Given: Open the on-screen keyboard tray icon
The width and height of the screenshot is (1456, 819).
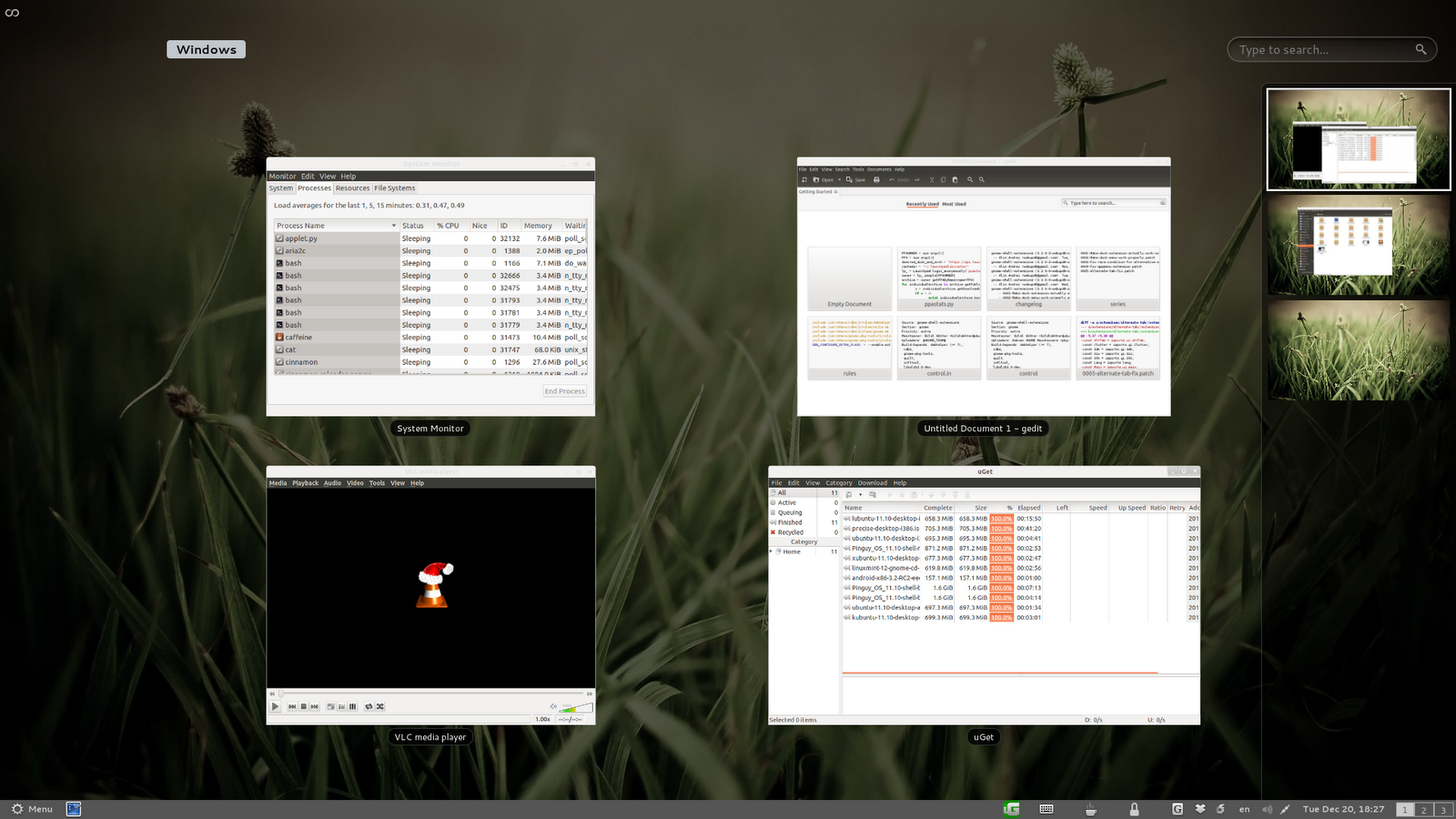Looking at the screenshot, I should (x=1046, y=809).
